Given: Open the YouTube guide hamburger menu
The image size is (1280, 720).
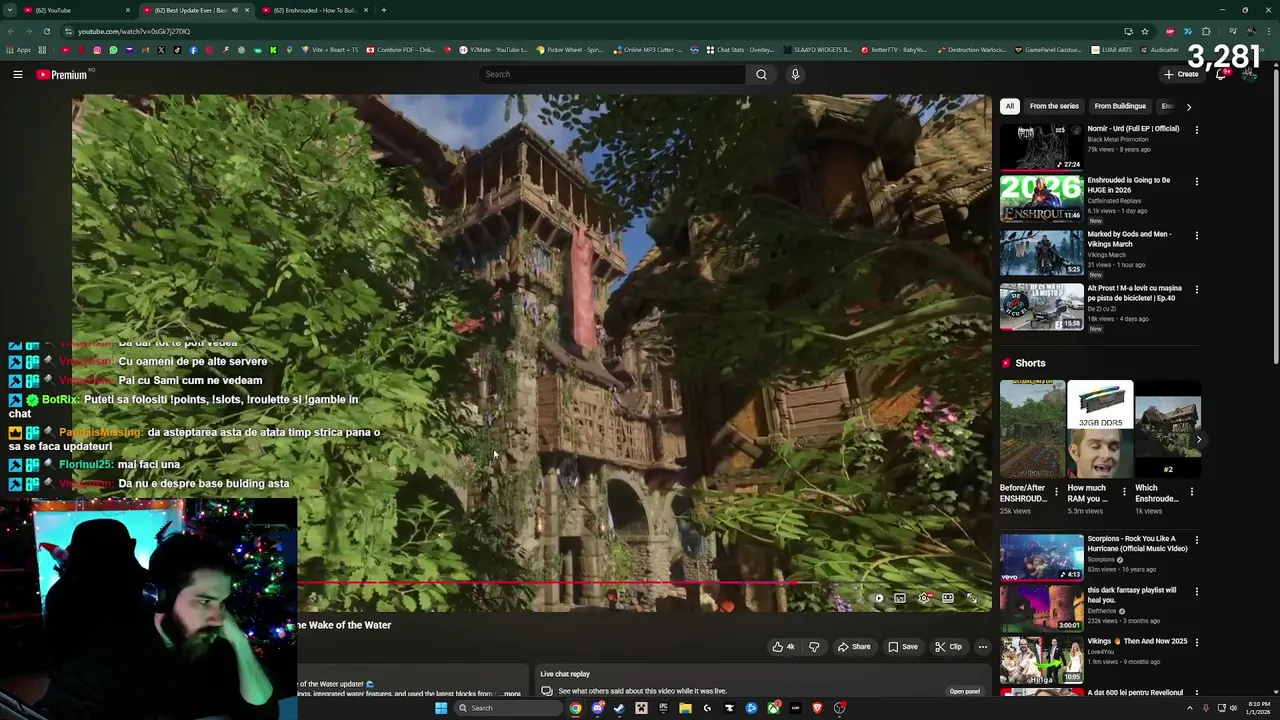Looking at the screenshot, I should pos(18,74).
